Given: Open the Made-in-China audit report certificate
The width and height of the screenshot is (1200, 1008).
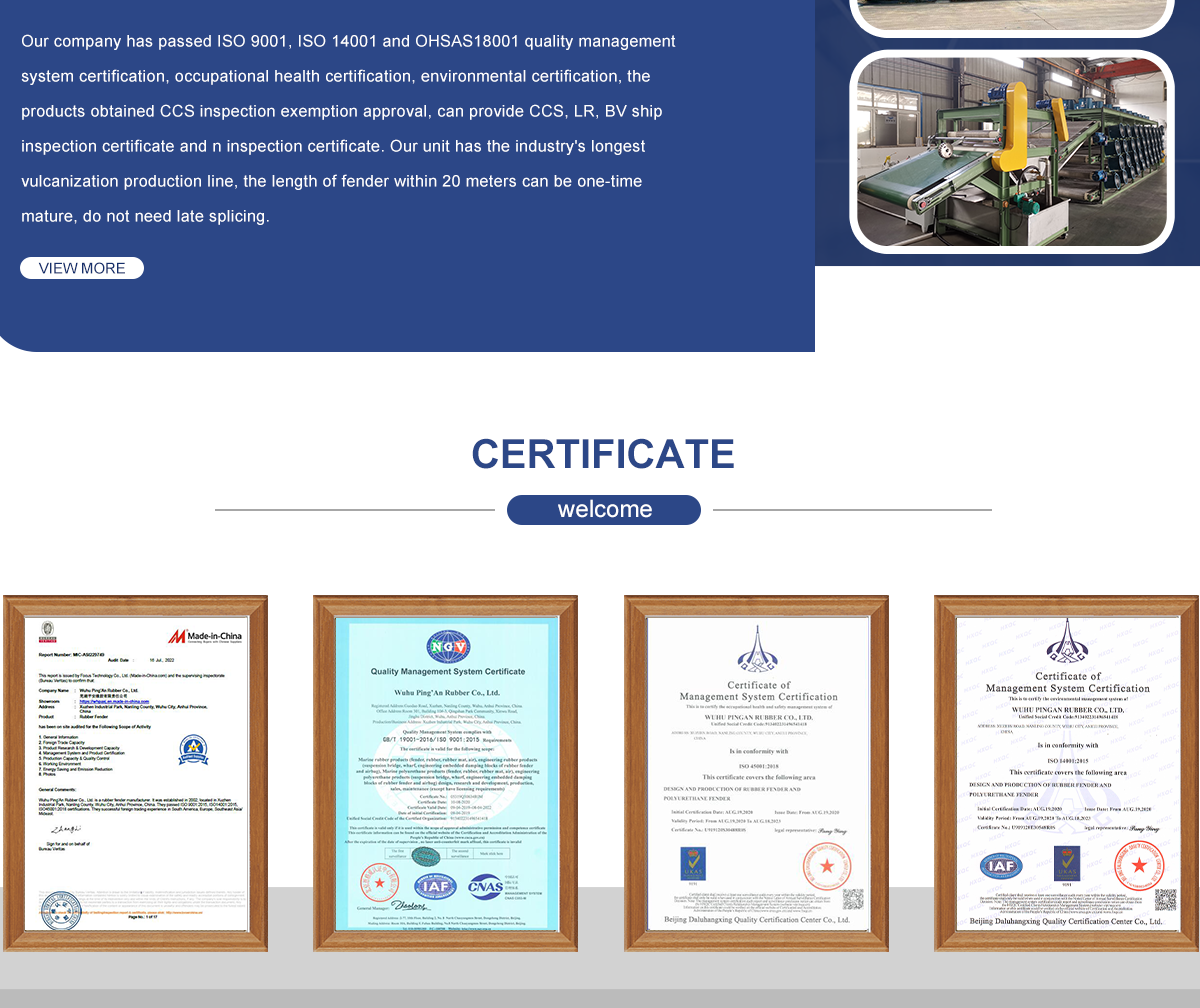Looking at the screenshot, I should (136, 773).
